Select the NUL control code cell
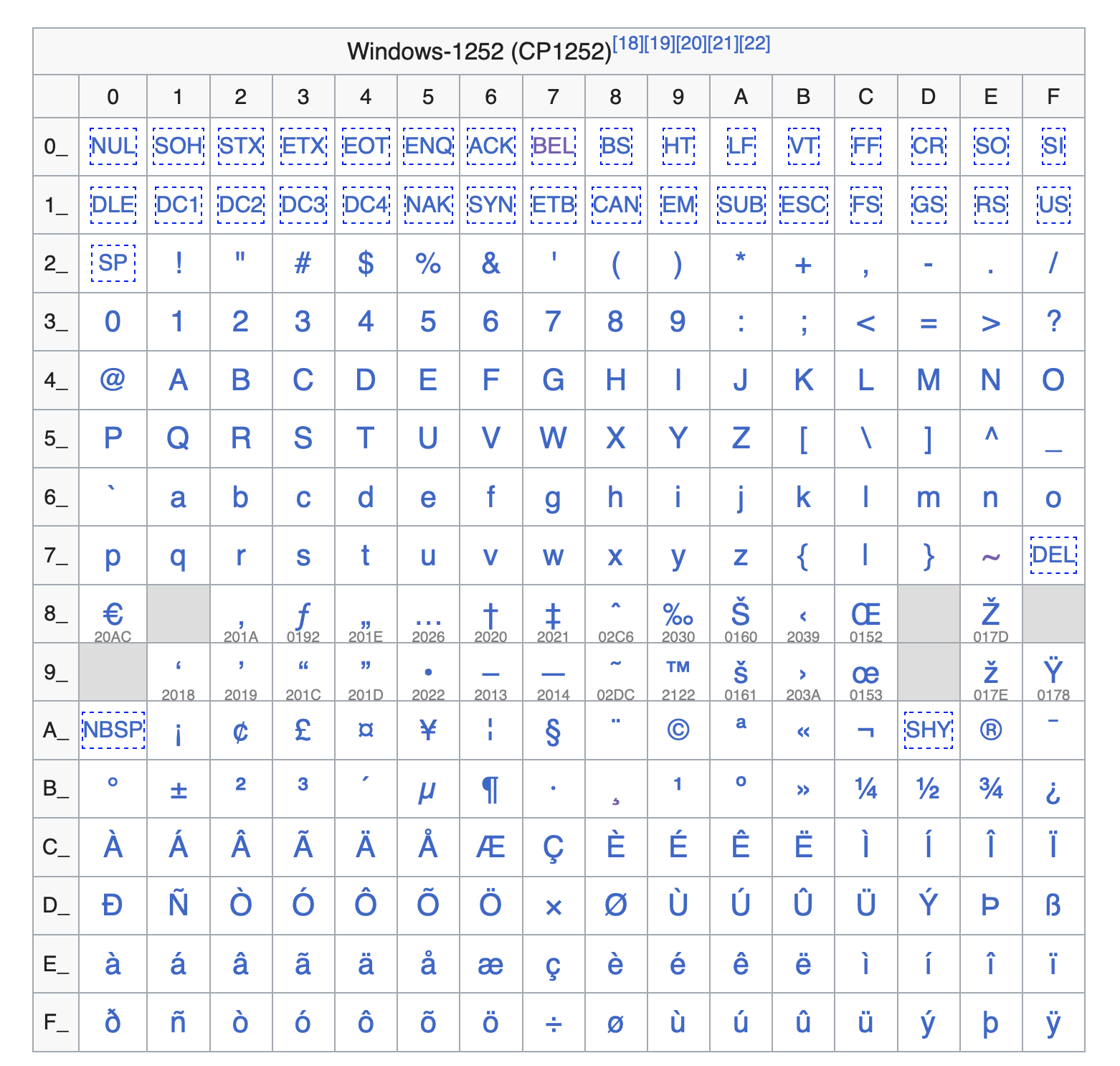Image resolution: width=1120 pixels, height=1066 pixels. coord(113,146)
